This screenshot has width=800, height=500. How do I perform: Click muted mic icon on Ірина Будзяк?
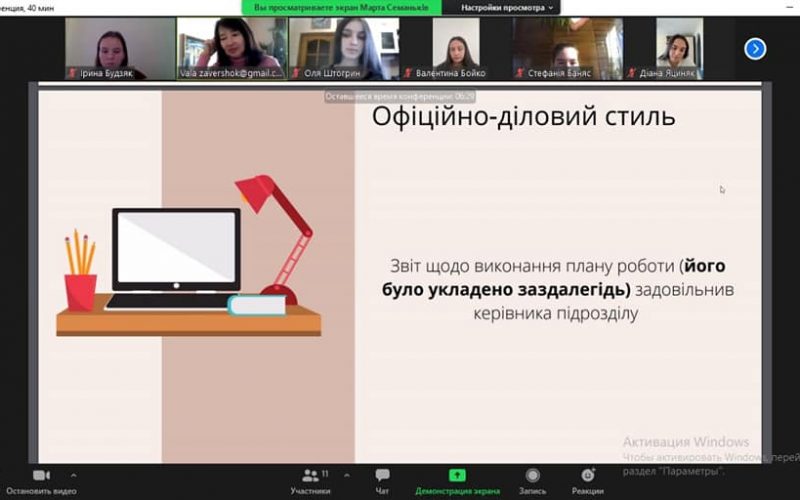pos(72,73)
